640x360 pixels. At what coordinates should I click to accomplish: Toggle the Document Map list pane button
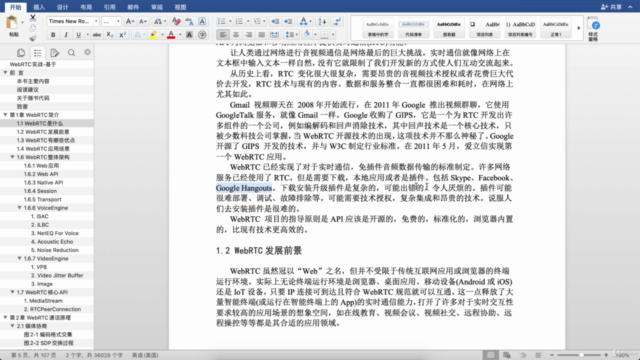(38, 53)
